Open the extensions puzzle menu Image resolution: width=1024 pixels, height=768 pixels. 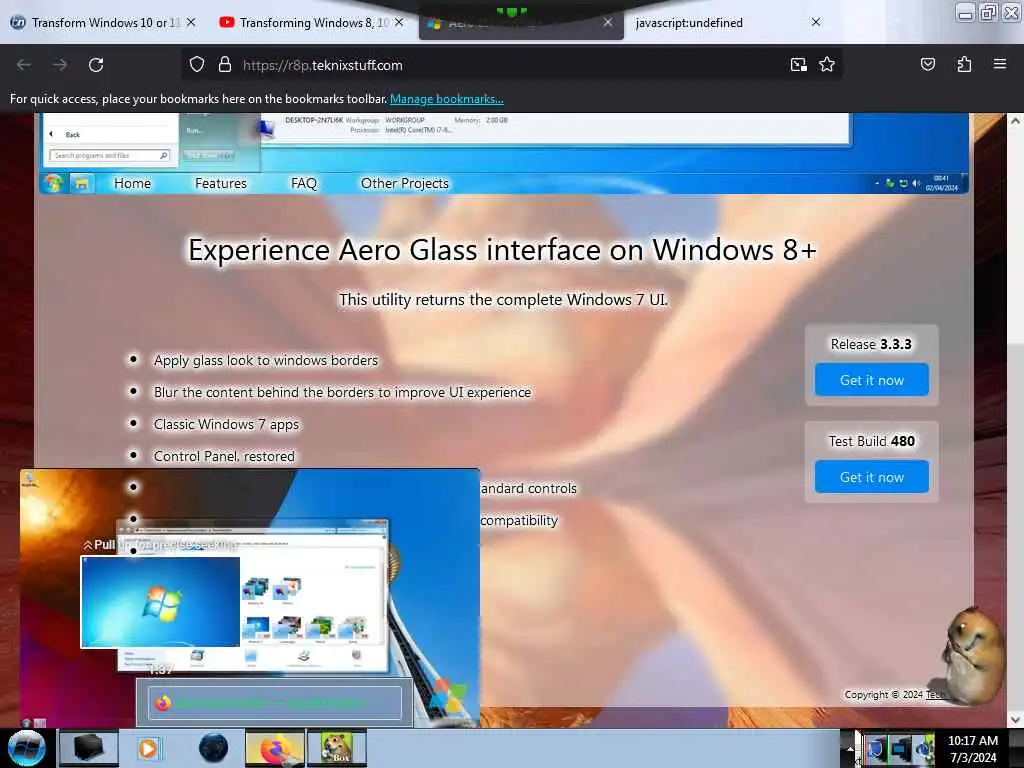point(964,65)
